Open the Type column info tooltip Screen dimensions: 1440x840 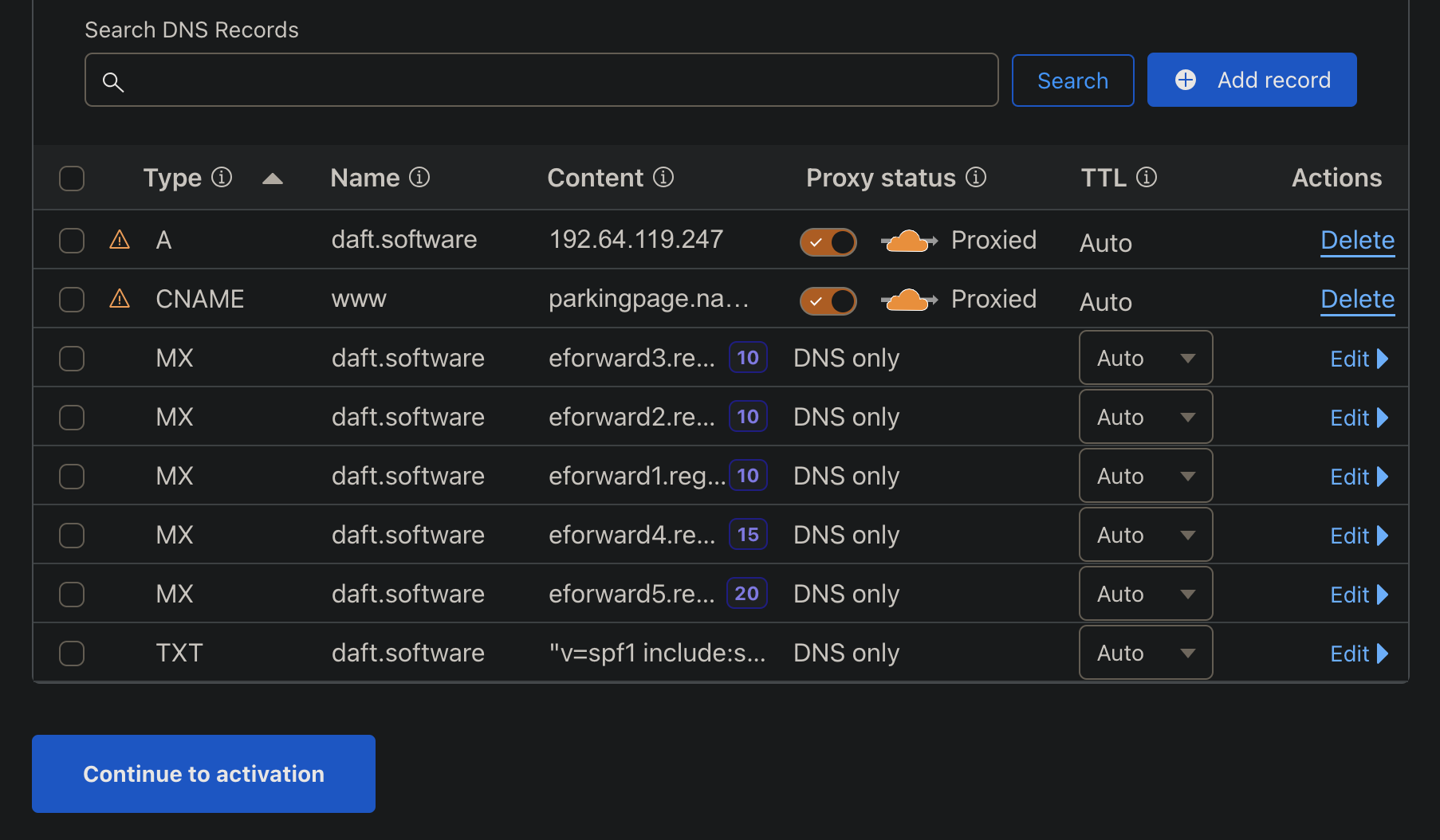point(223,178)
